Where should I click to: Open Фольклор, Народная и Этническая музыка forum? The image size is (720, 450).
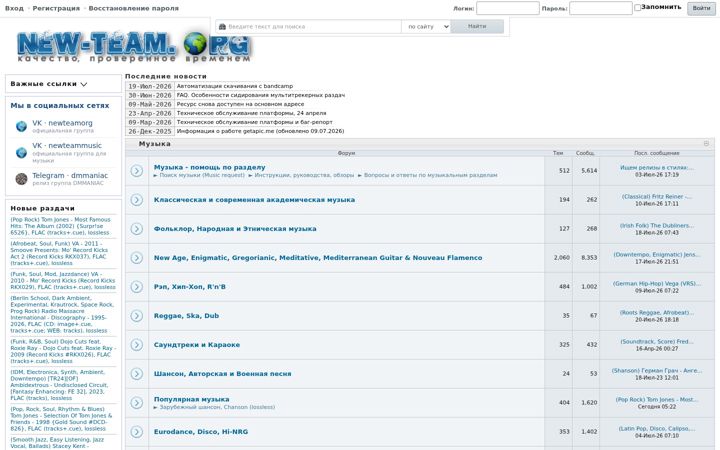(235, 229)
